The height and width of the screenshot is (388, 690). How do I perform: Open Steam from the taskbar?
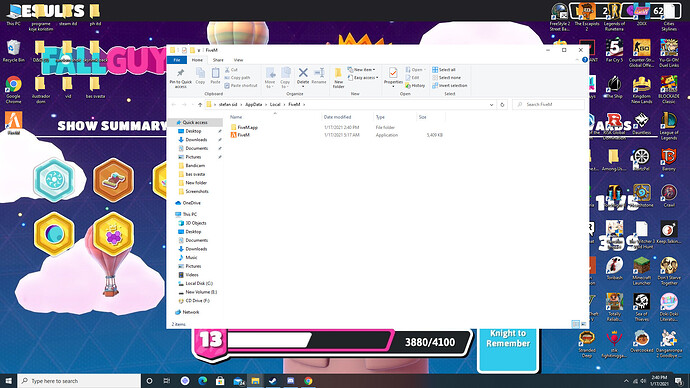pyautogui.click(x=273, y=381)
